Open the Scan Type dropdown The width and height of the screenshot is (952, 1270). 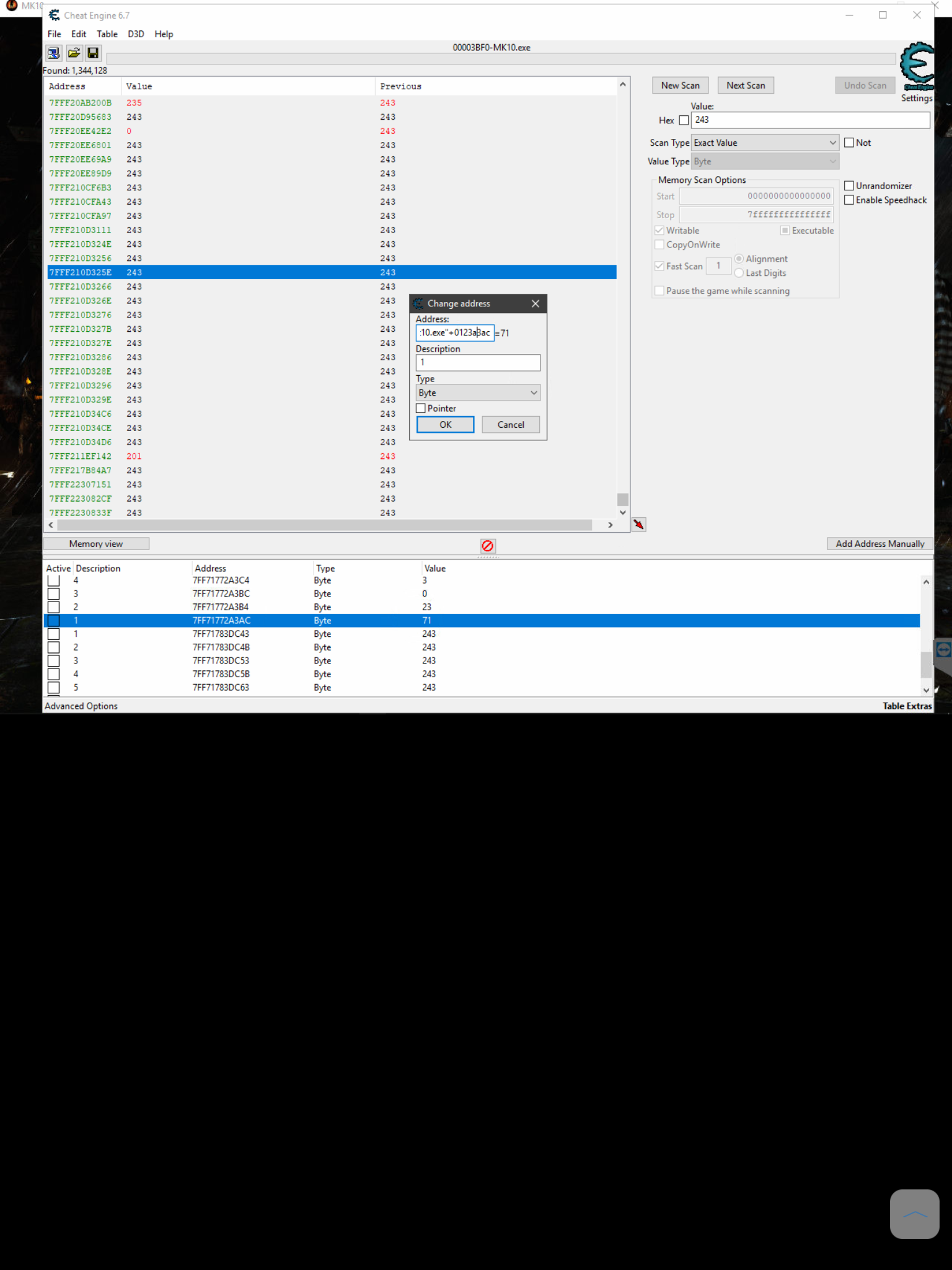[x=765, y=143]
